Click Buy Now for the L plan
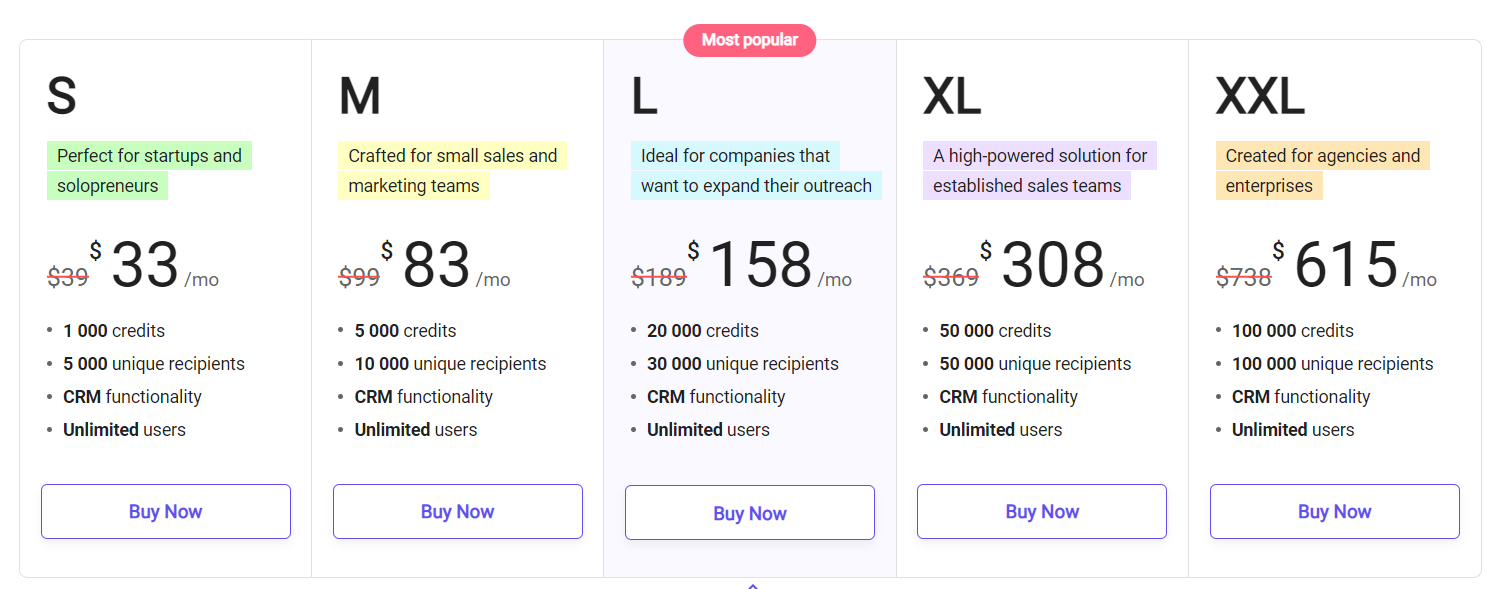 click(x=750, y=513)
